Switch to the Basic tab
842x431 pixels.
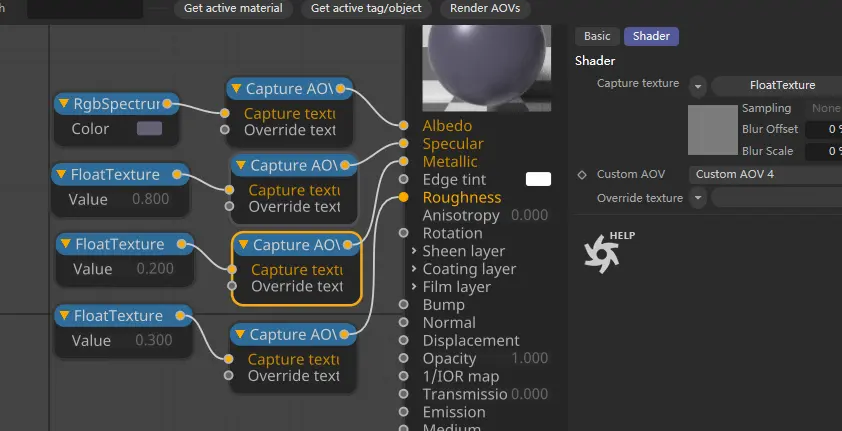click(x=597, y=36)
